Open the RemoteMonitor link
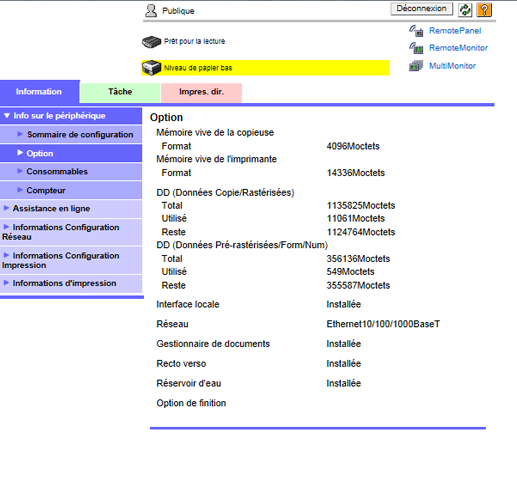 pyautogui.click(x=458, y=48)
